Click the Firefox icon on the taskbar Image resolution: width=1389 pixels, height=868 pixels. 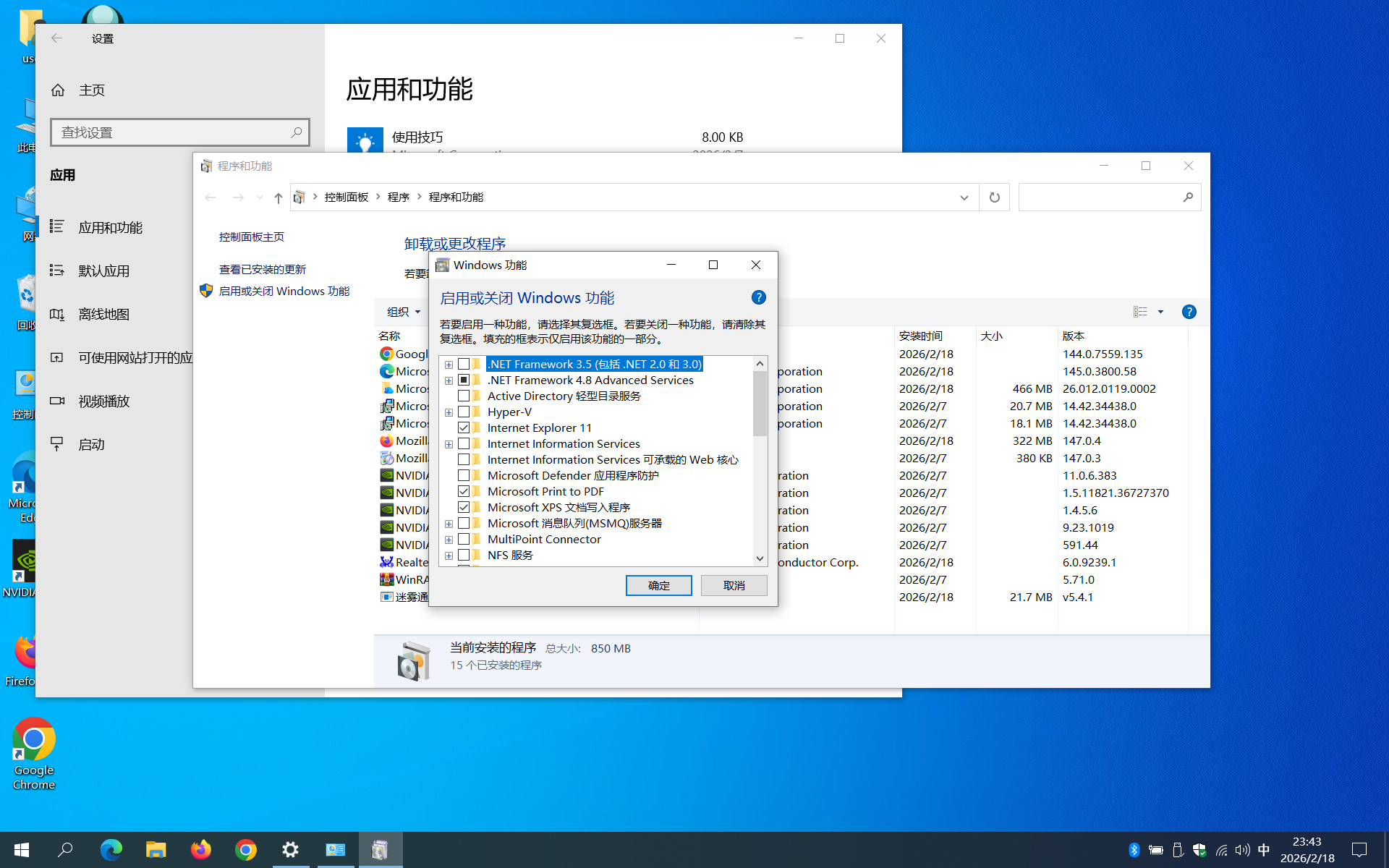(200, 850)
